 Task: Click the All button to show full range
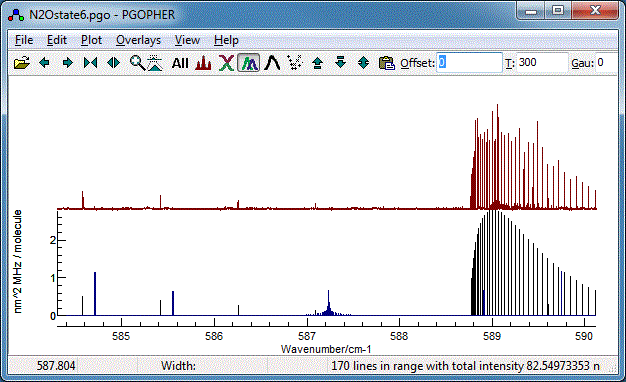(180, 63)
